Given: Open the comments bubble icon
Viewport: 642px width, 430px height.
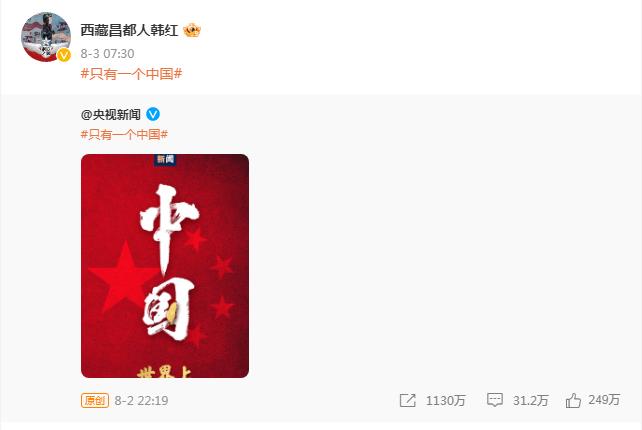Looking at the screenshot, I should click(x=495, y=400).
